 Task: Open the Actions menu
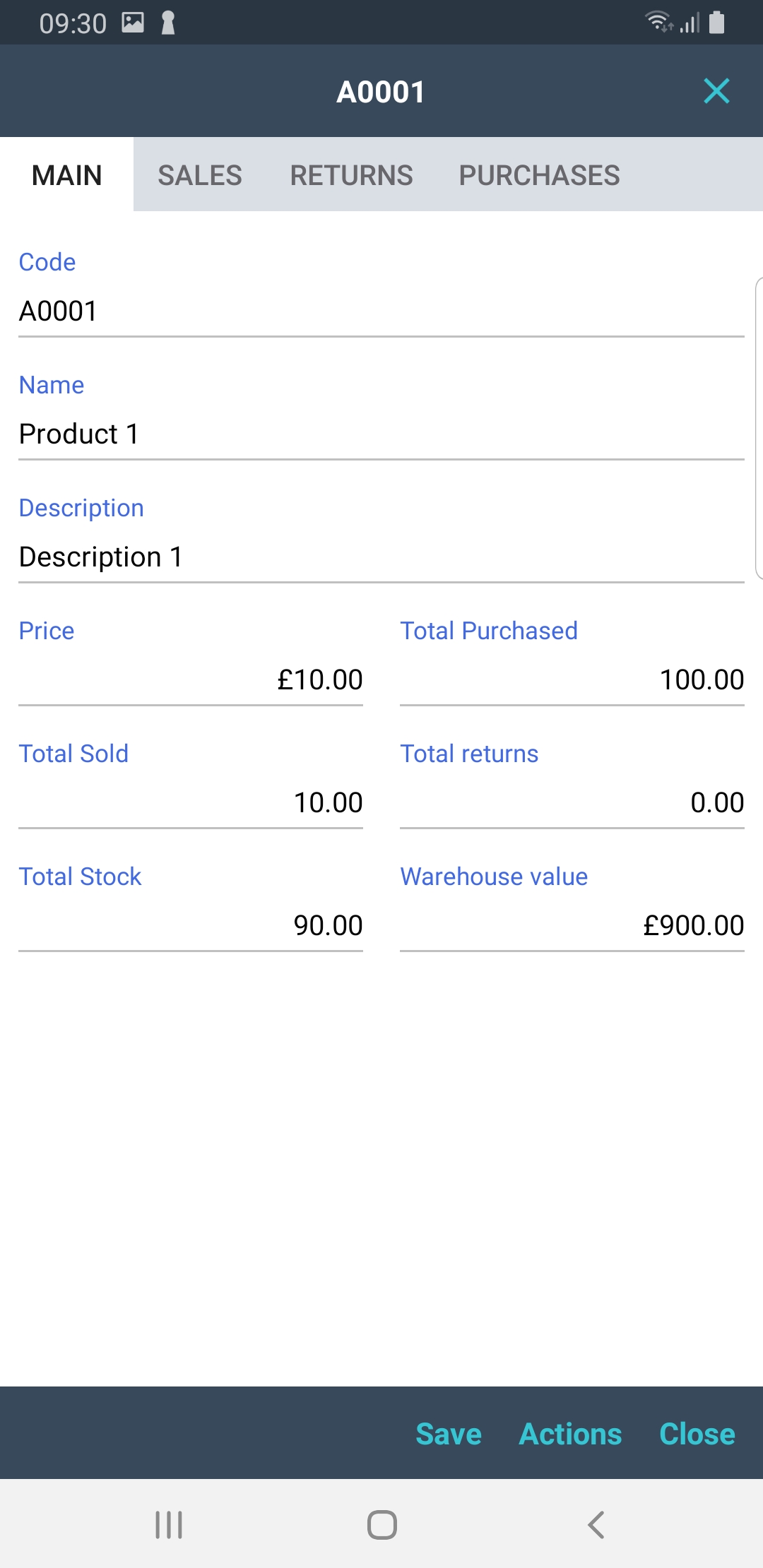click(570, 1434)
